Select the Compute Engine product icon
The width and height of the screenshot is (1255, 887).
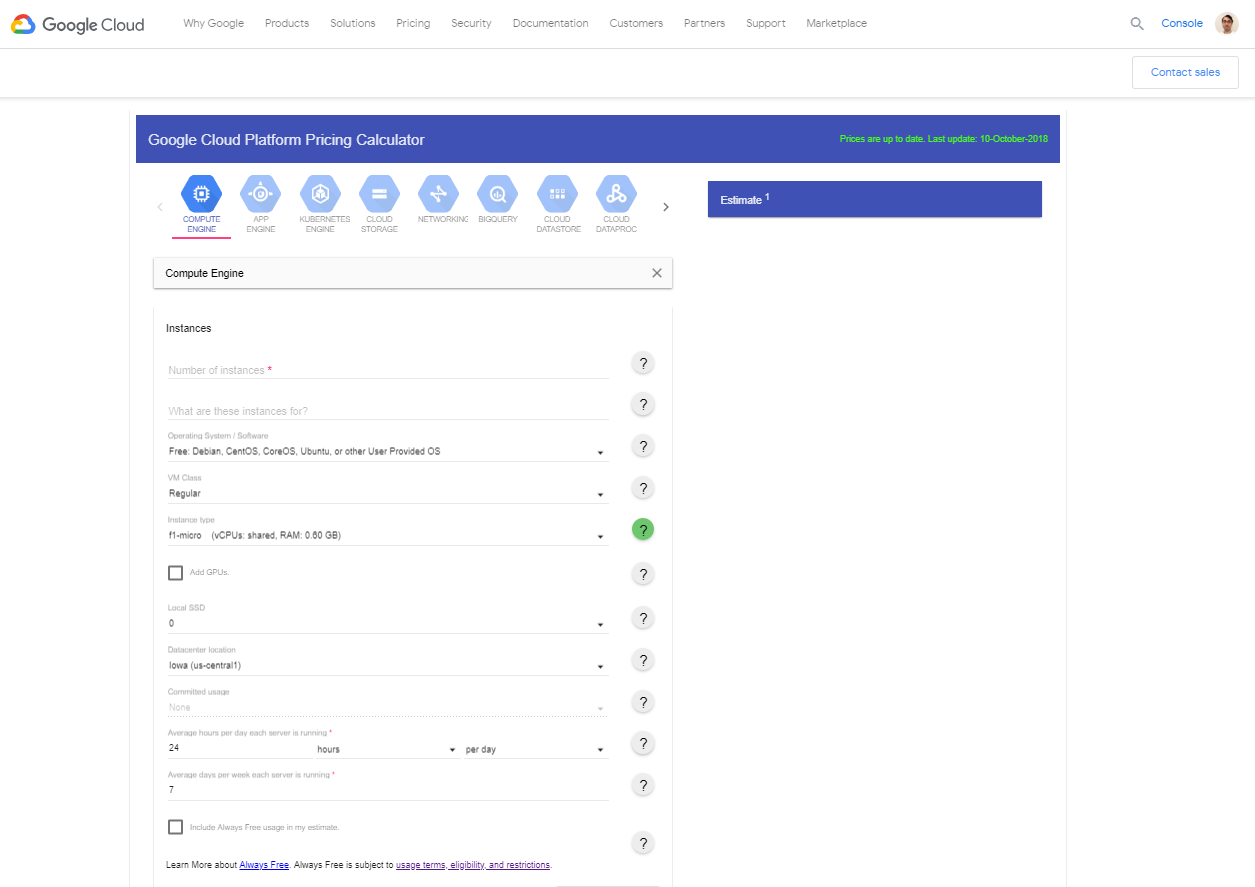click(x=201, y=194)
